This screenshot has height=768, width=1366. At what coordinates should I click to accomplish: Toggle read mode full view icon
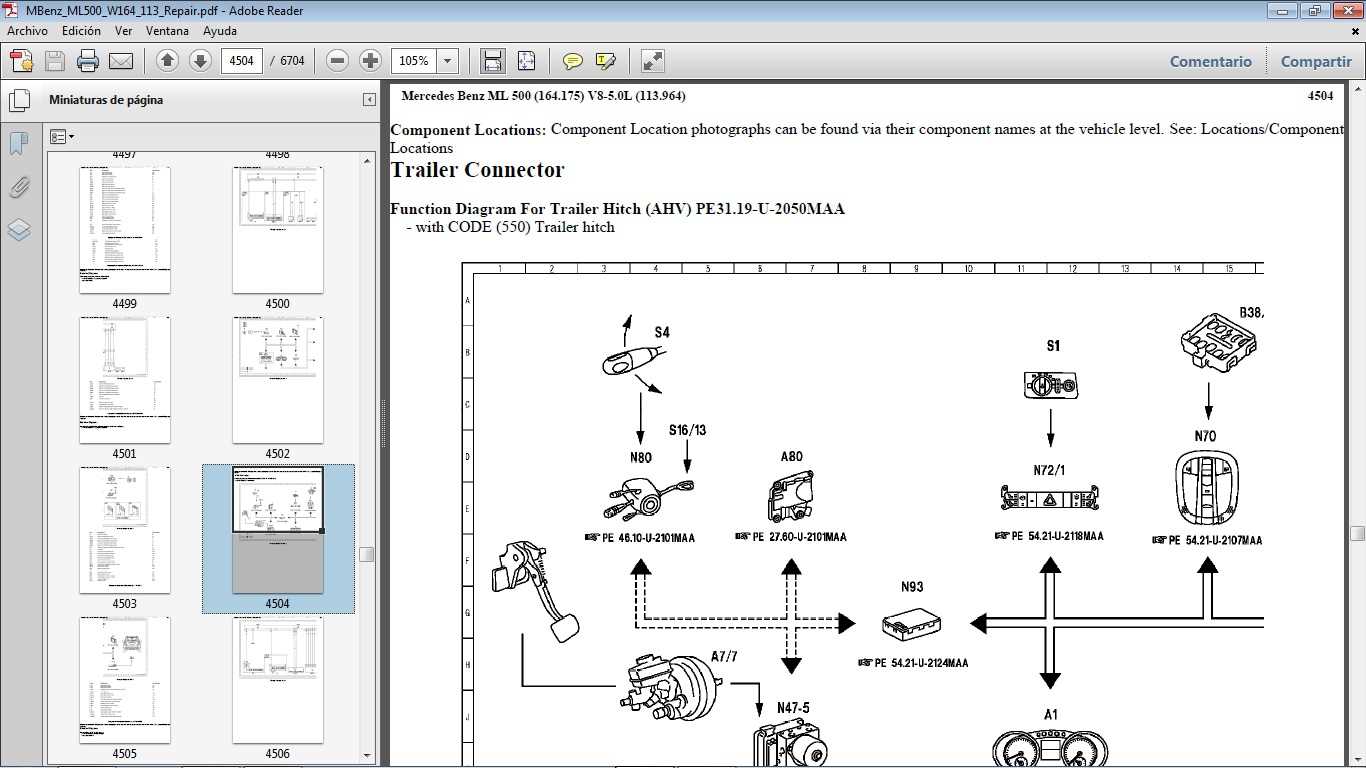tap(652, 61)
